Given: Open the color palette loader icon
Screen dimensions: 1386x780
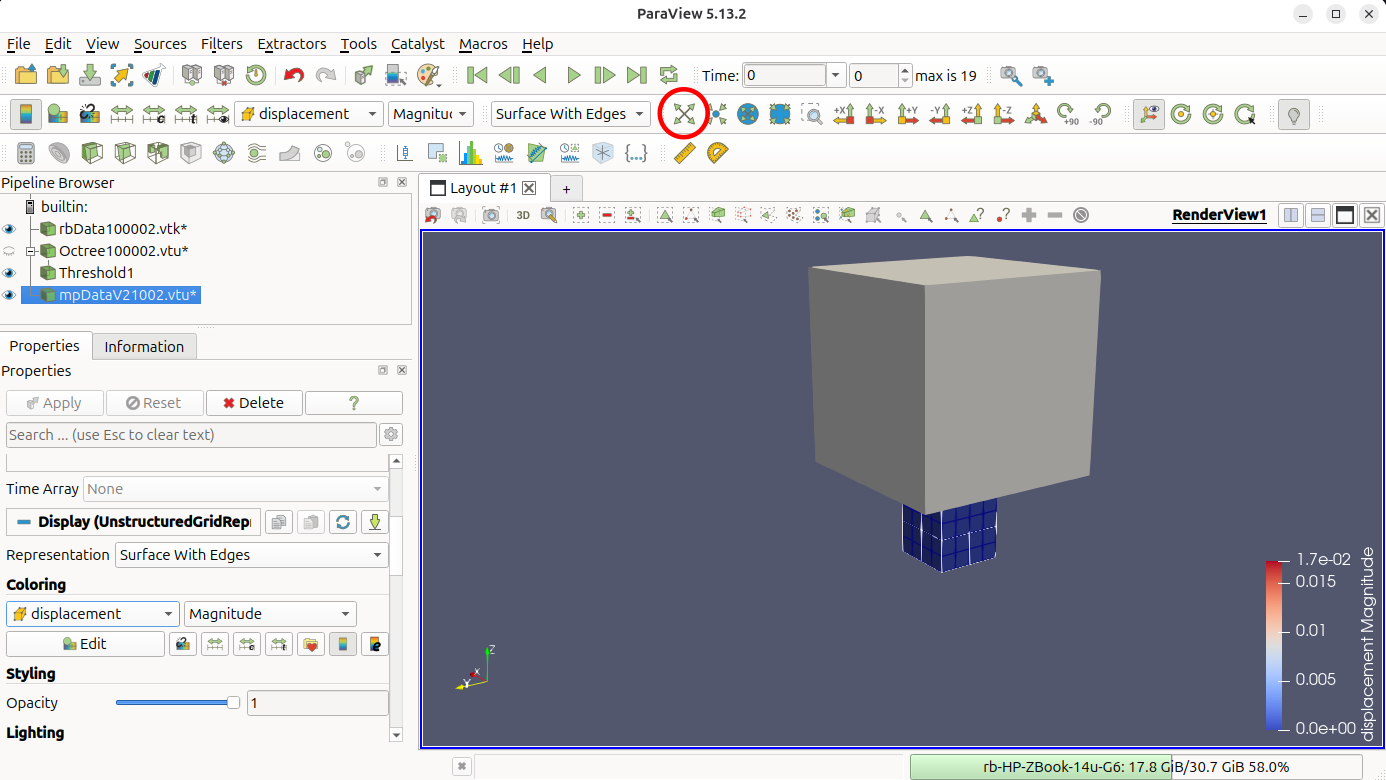Looking at the screenshot, I should tap(428, 75).
